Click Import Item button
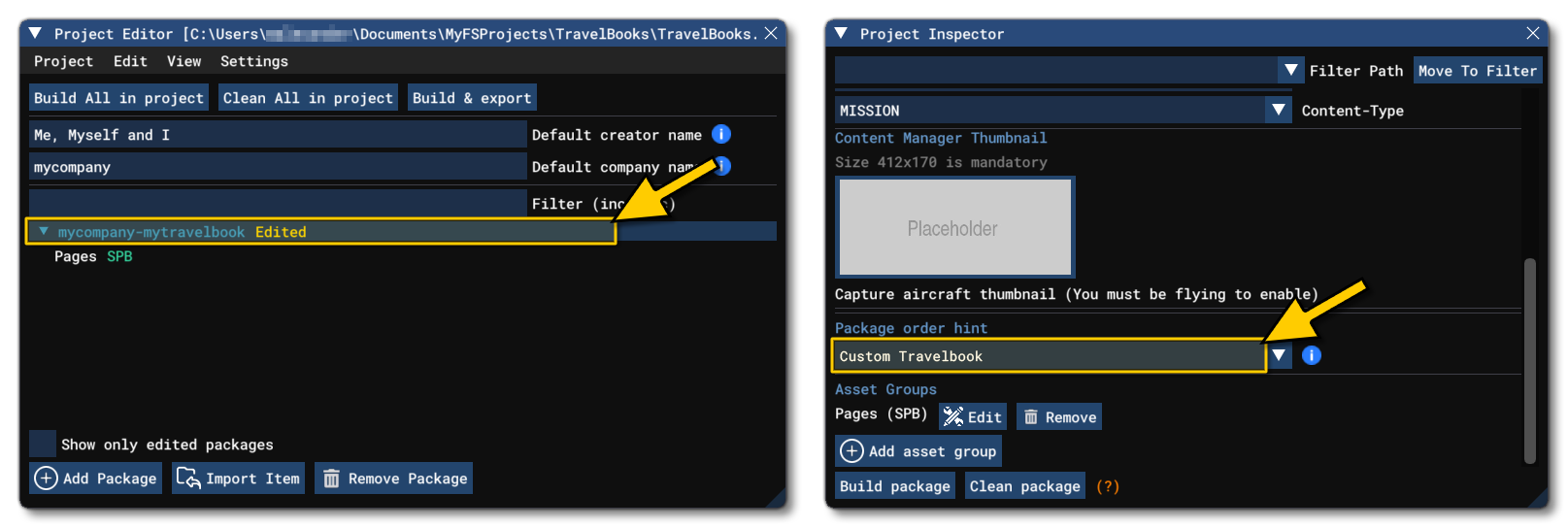The image size is (1568, 528). pos(239,478)
